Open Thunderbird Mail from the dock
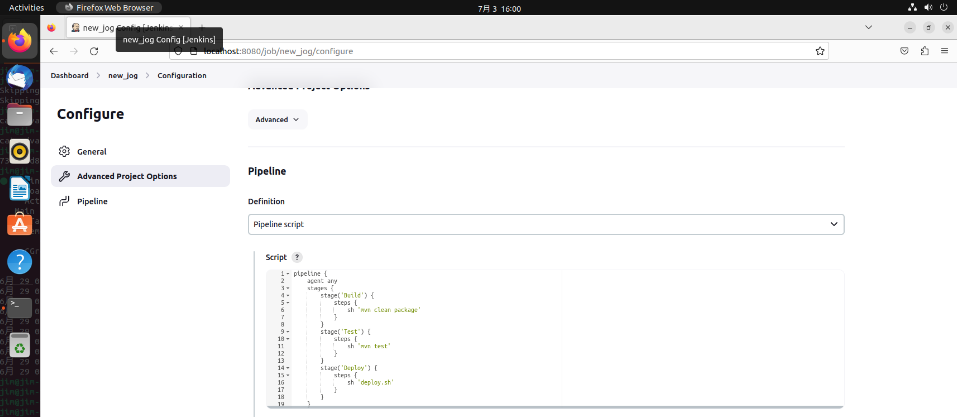Viewport: 957px width, 417px height. 20,78
